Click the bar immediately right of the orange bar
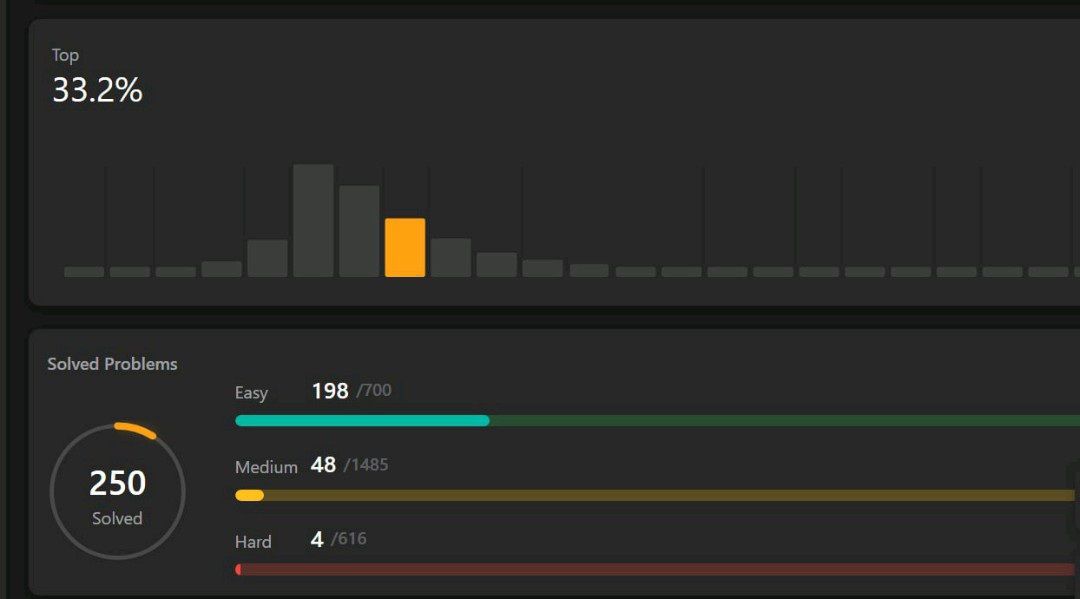 [451, 257]
